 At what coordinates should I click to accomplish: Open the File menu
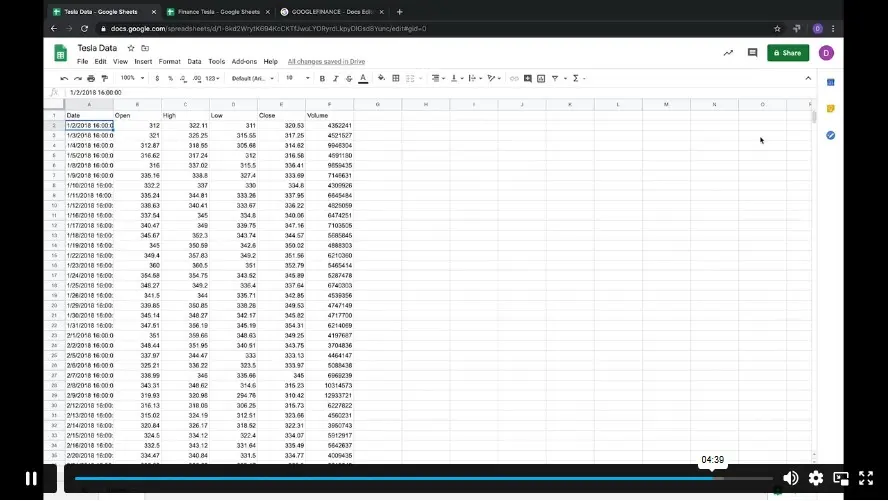pyautogui.click(x=83, y=62)
